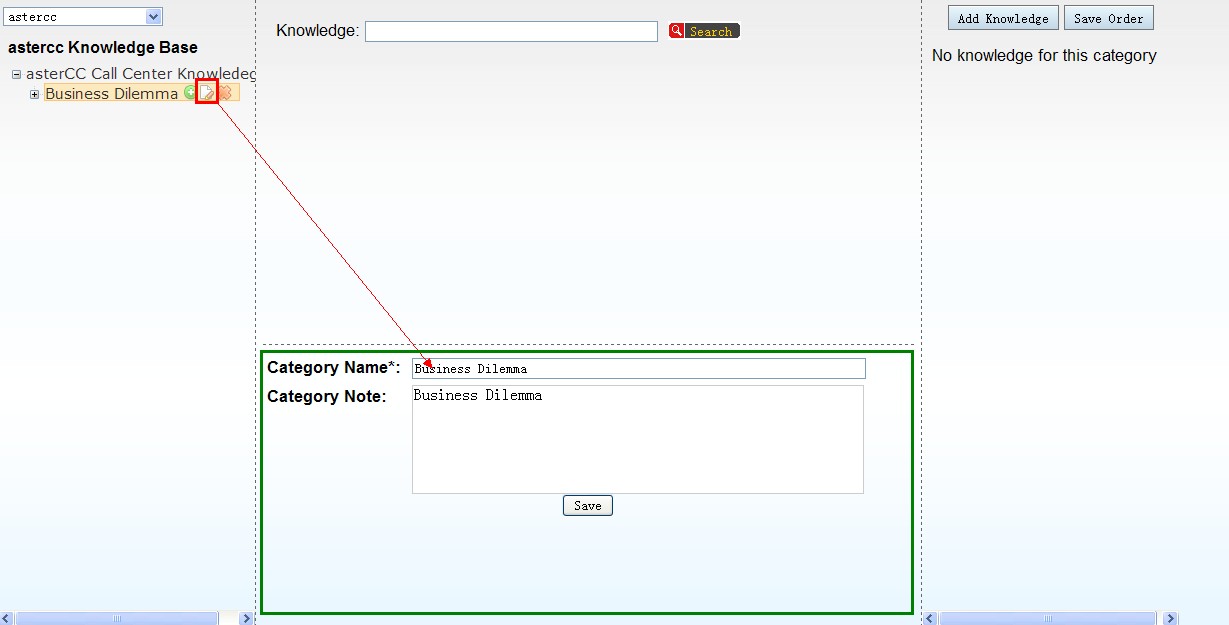Open the astercc dropdown list
This screenshot has height=625, width=1229.
click(153, 17)
